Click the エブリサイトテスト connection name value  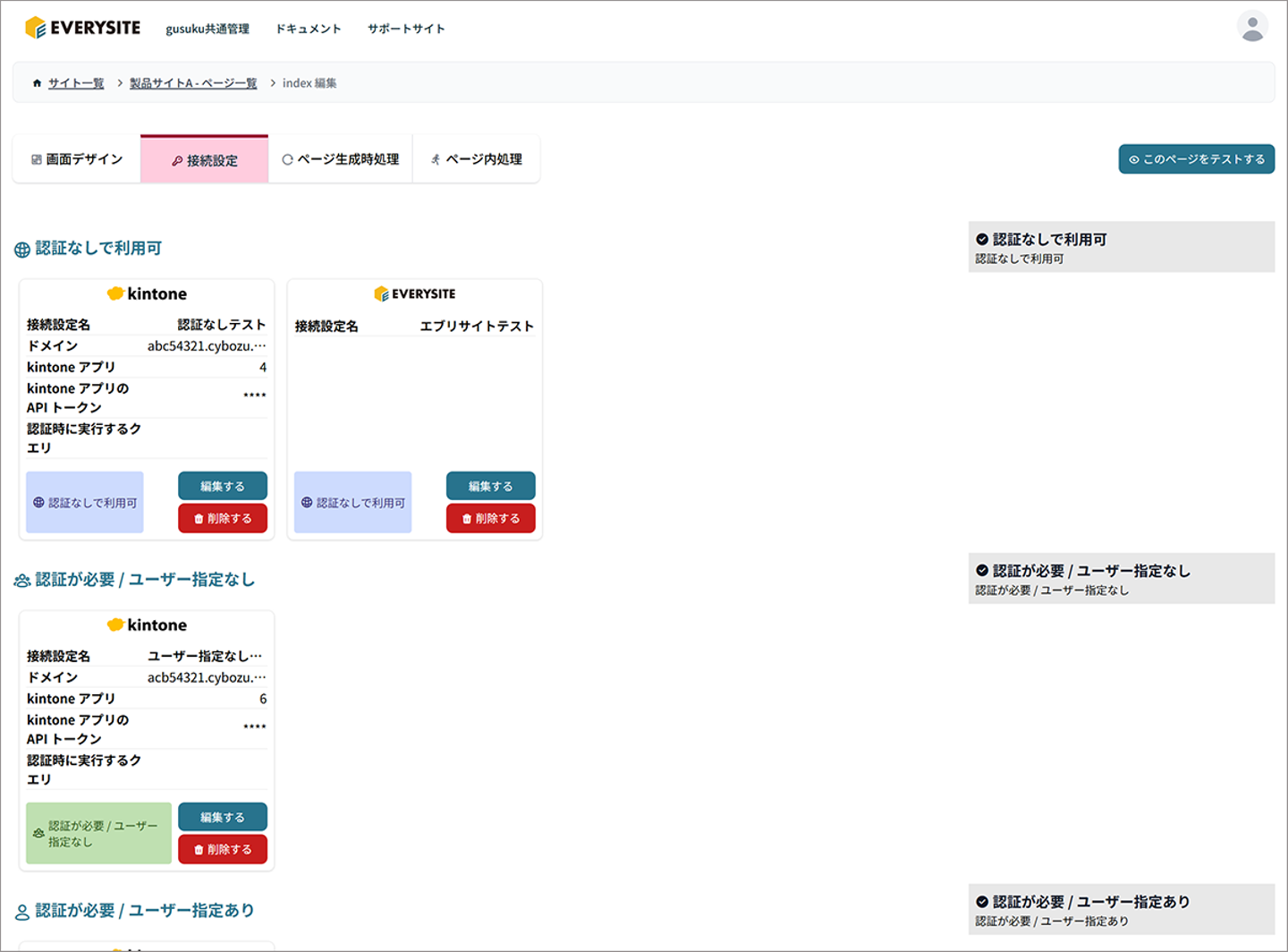(477, 326)
